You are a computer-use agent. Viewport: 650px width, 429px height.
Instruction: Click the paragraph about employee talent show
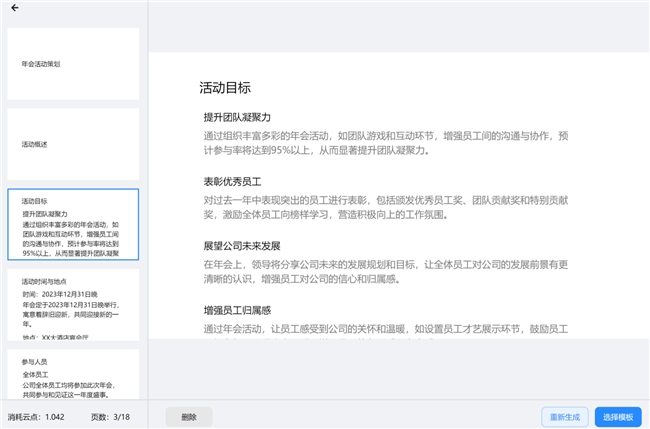385,328
